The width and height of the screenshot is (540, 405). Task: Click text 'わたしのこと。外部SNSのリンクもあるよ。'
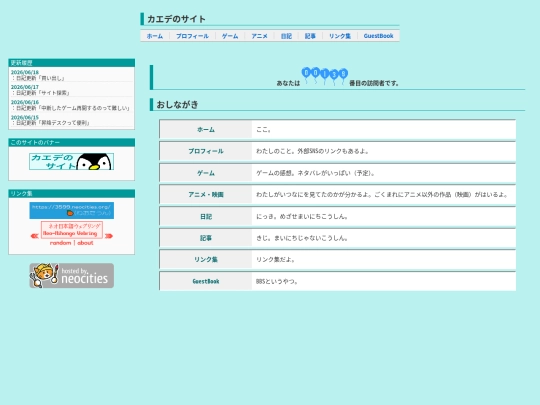(312, 151)
